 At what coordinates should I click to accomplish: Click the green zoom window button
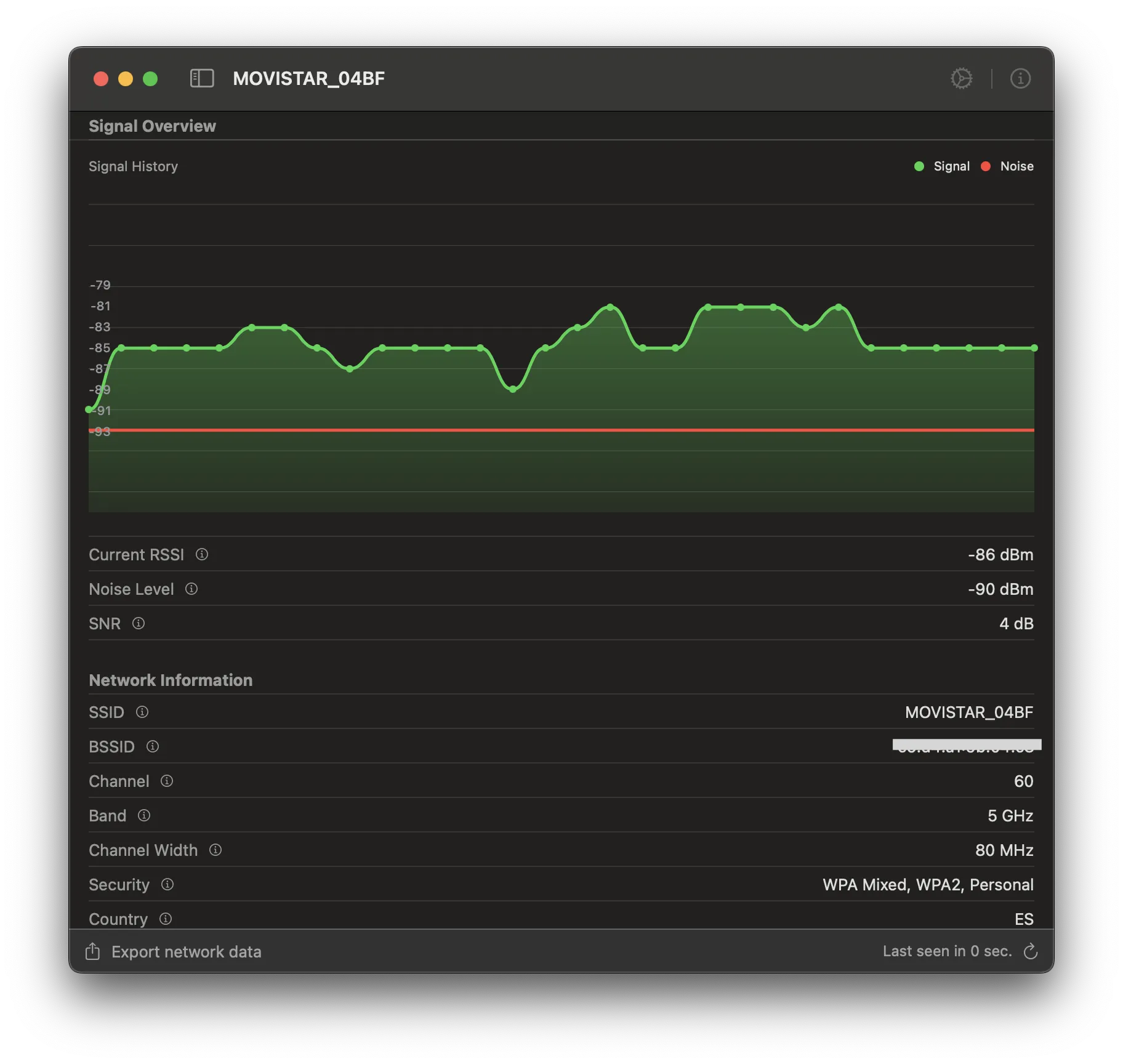click(x=150, y=79)
